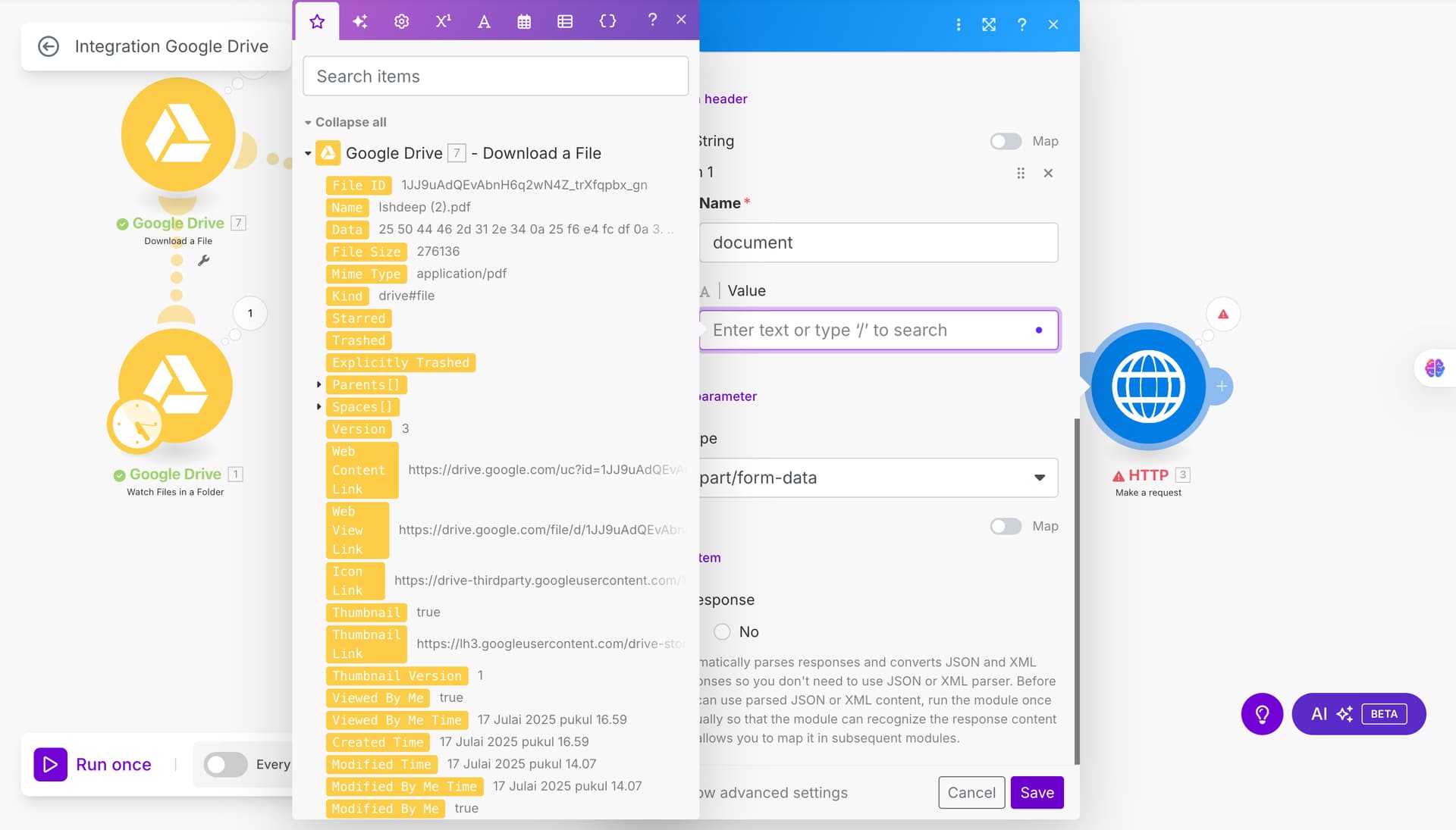The width and height of the screenshot is (1456, 830).
Task: Close the HTTP module dialog
Action: [1053, 25]
